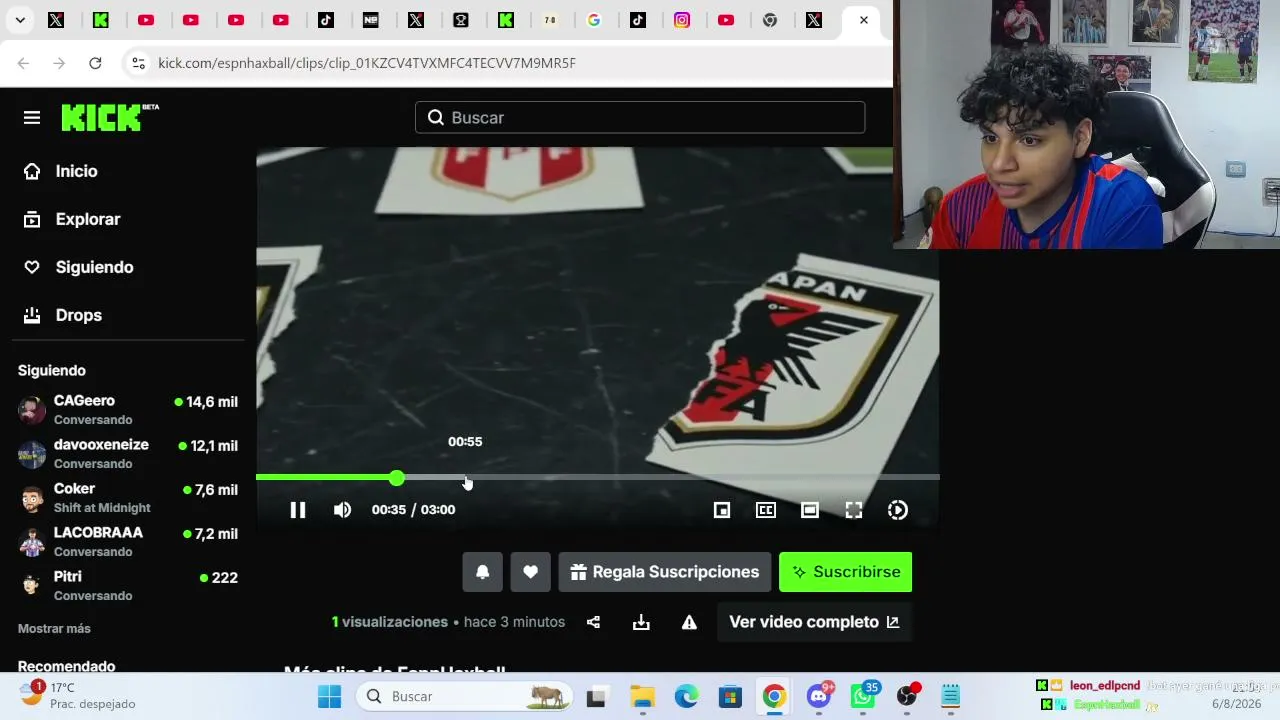Open playback speed settings
This screenshot has height=720, width=1280.
point(898,510)
